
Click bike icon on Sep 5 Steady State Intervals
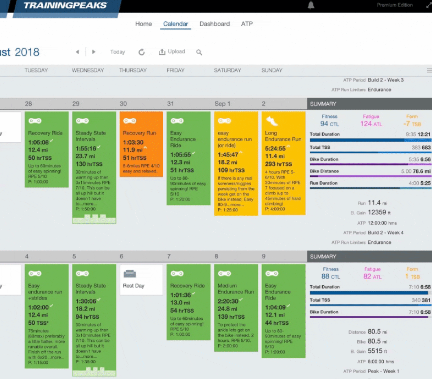click(82, 273)
